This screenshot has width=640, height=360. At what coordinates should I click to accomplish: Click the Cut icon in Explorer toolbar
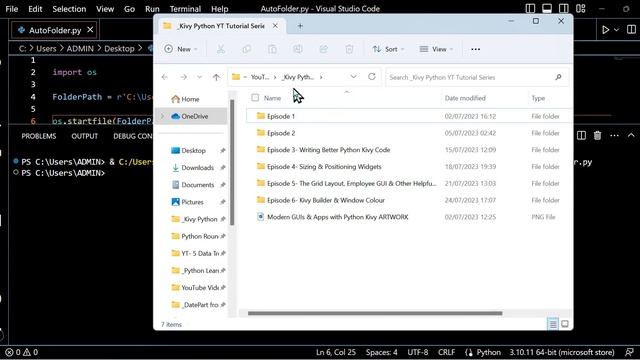(x=221, y=49)
